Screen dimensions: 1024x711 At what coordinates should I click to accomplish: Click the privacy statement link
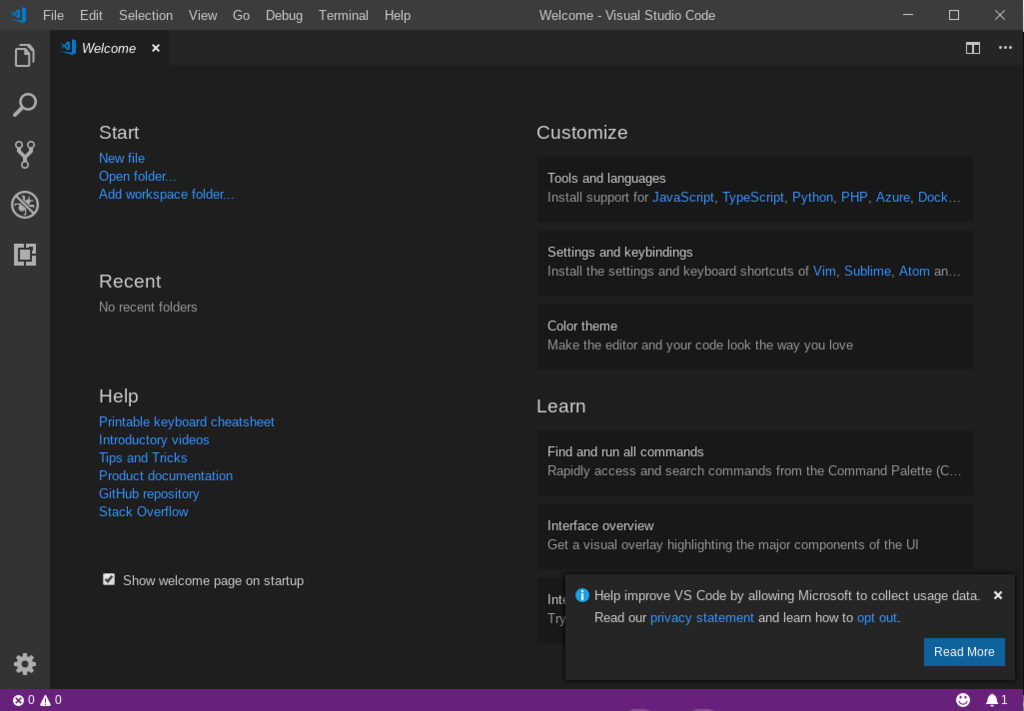pyautogui.click(x=702, y=618)
